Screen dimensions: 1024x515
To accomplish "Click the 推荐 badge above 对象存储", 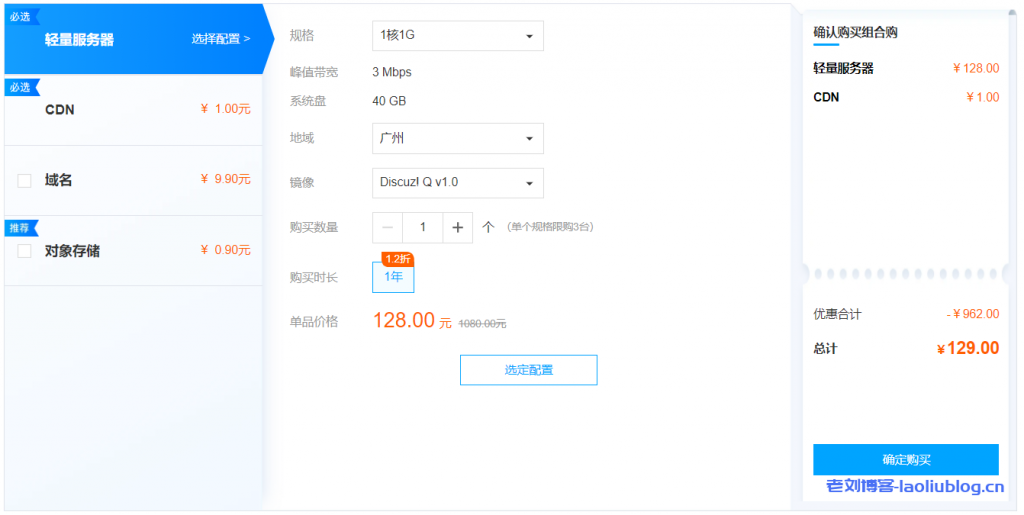I will (x=22, y=228).
